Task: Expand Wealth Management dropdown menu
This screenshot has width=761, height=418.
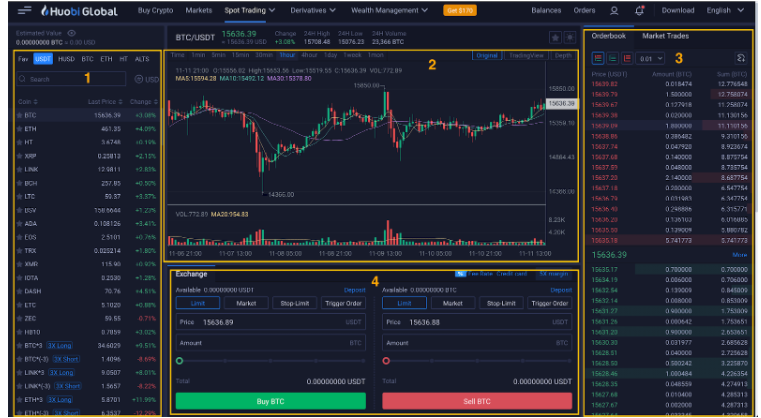Action: tap(390, 10)
